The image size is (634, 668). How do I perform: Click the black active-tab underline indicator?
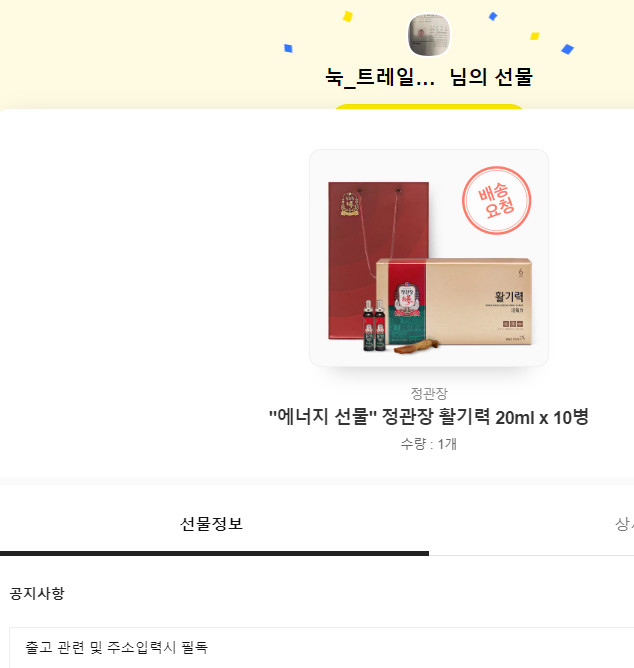(214, 553)
